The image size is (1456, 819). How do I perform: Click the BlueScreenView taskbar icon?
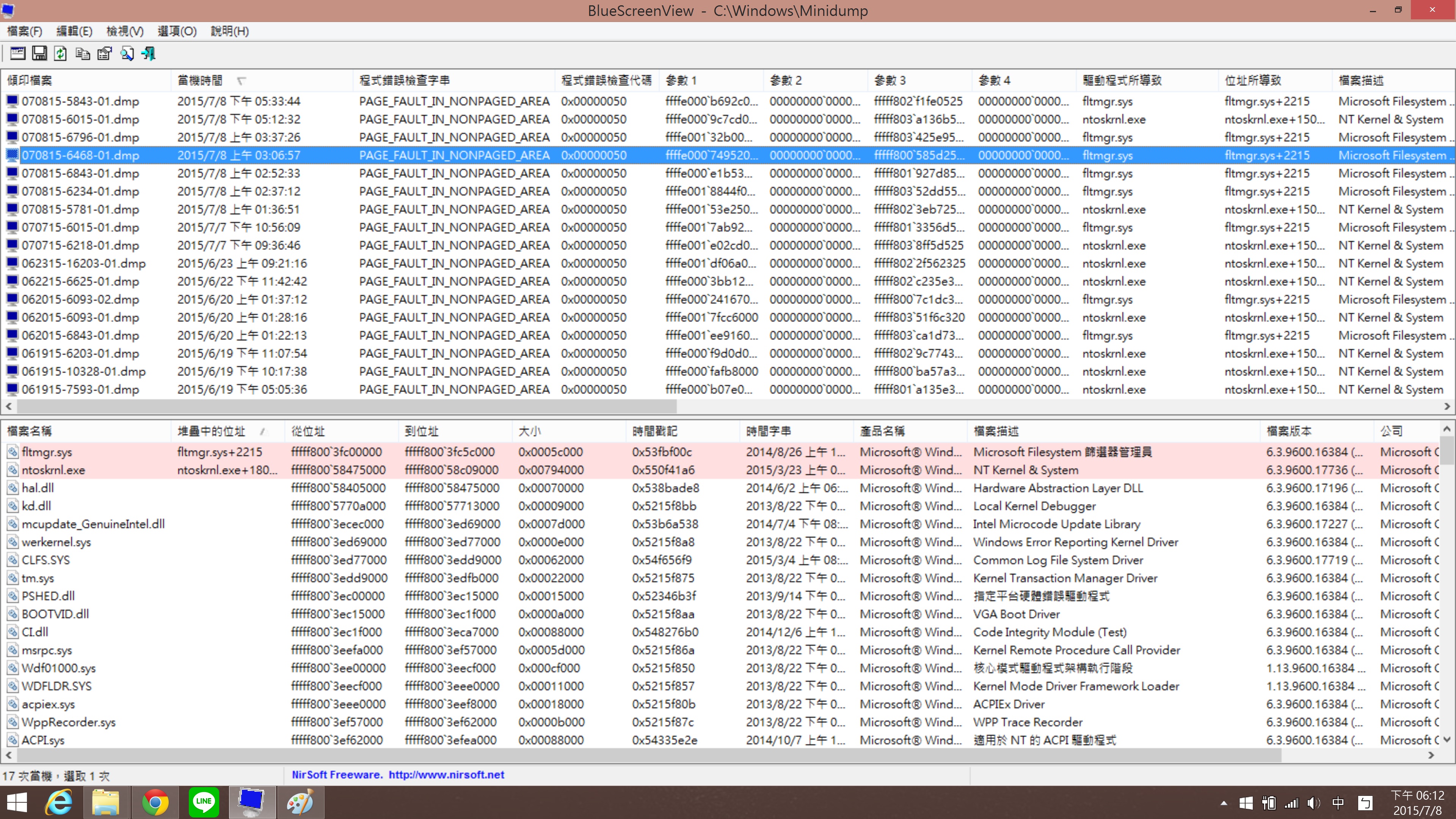(x=252, y=803)
